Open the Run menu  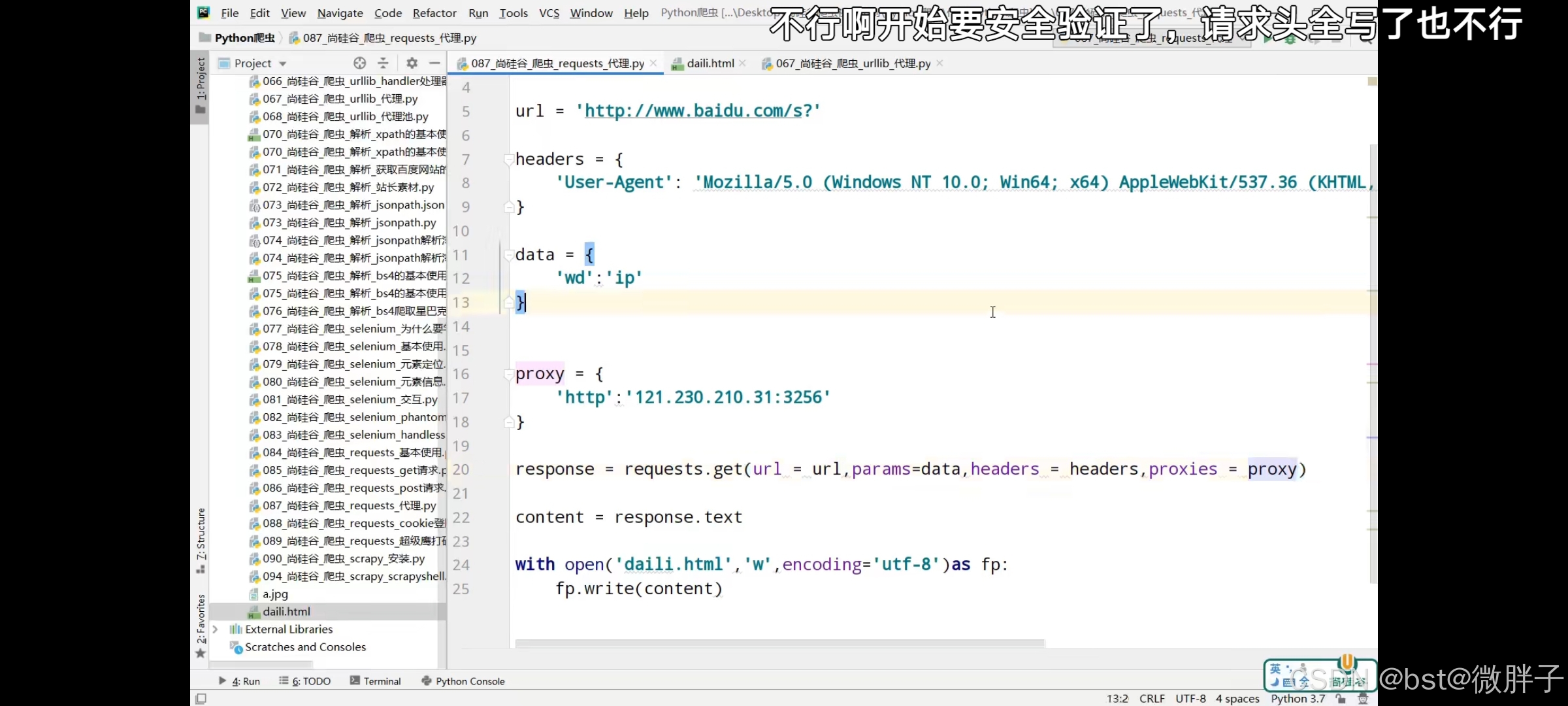coord(478,13)
